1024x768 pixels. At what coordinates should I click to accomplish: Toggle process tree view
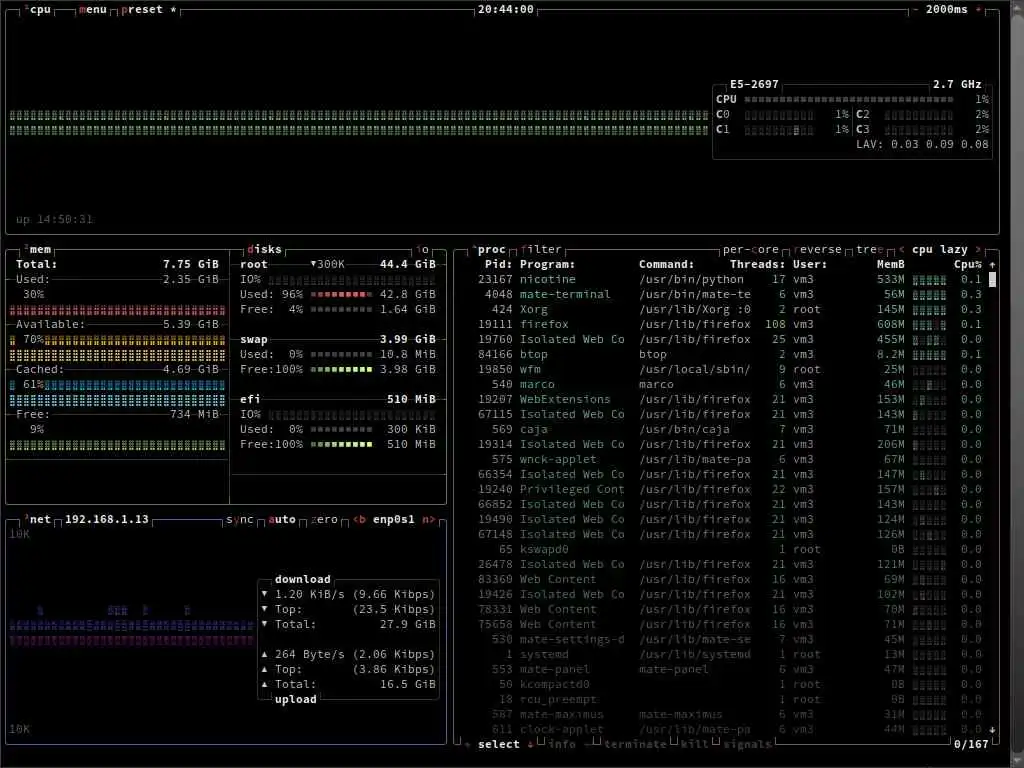(x=870, y=249)
